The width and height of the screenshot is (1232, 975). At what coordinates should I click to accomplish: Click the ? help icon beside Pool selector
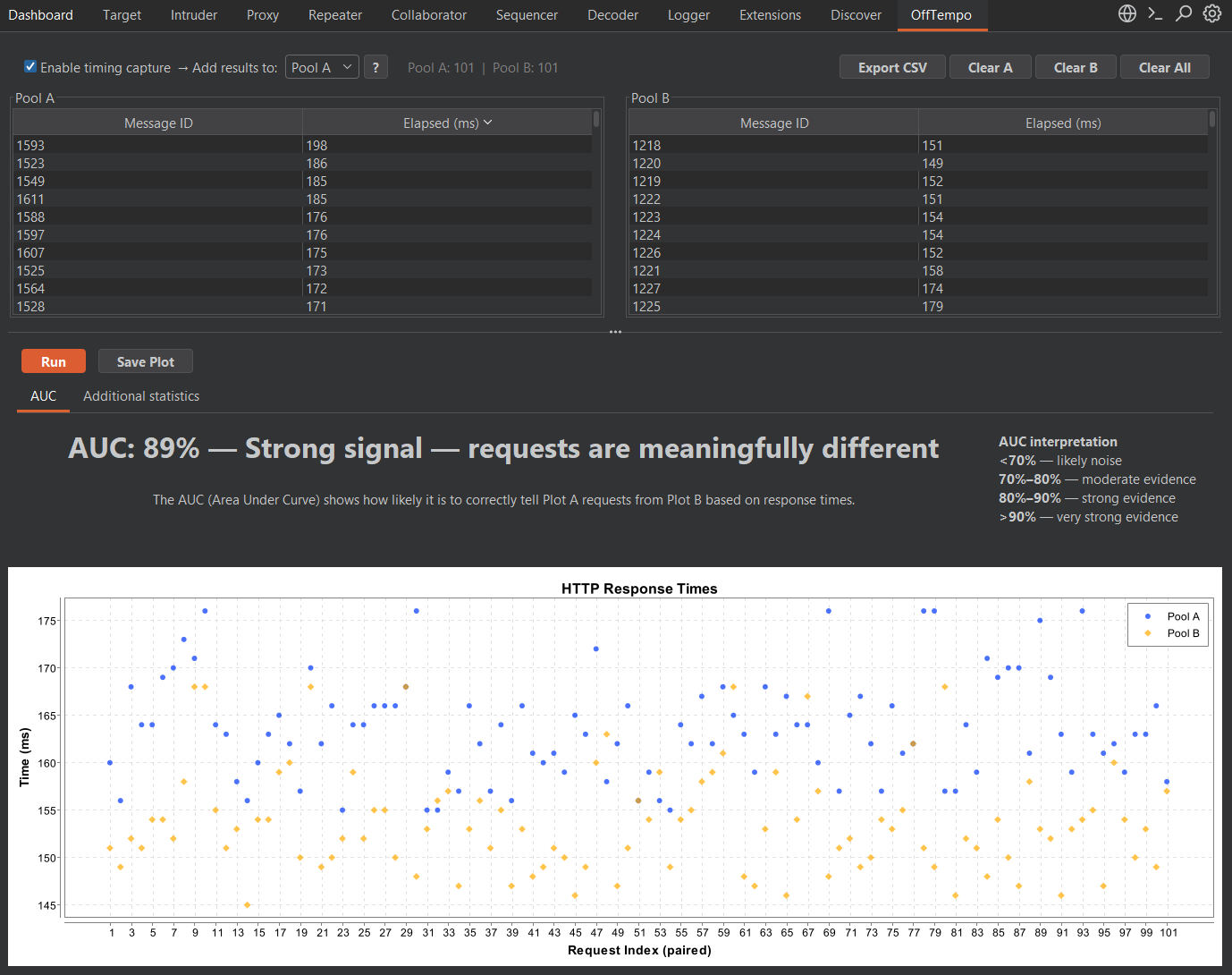tap(376, 66)
